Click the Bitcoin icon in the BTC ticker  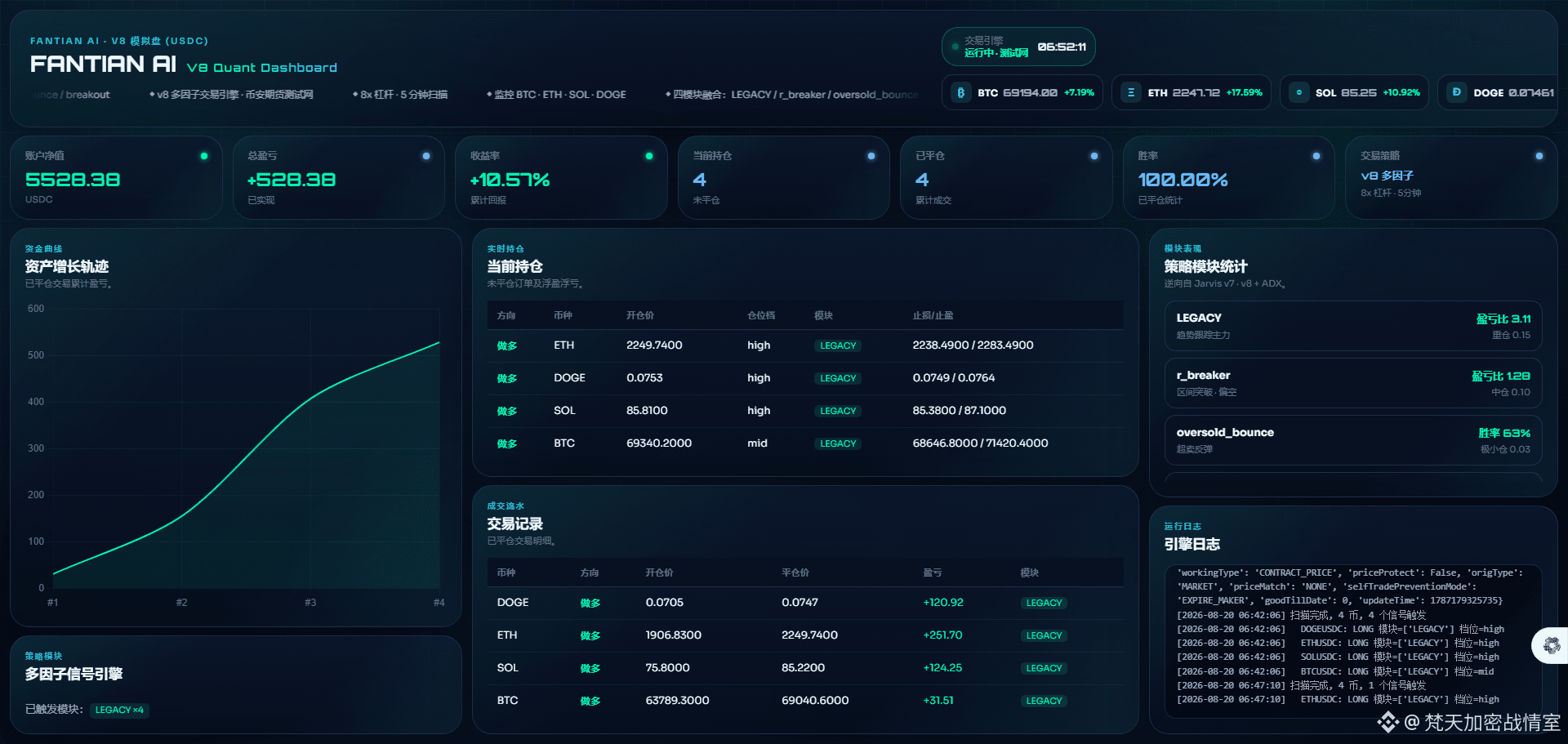tap(961, 93)
